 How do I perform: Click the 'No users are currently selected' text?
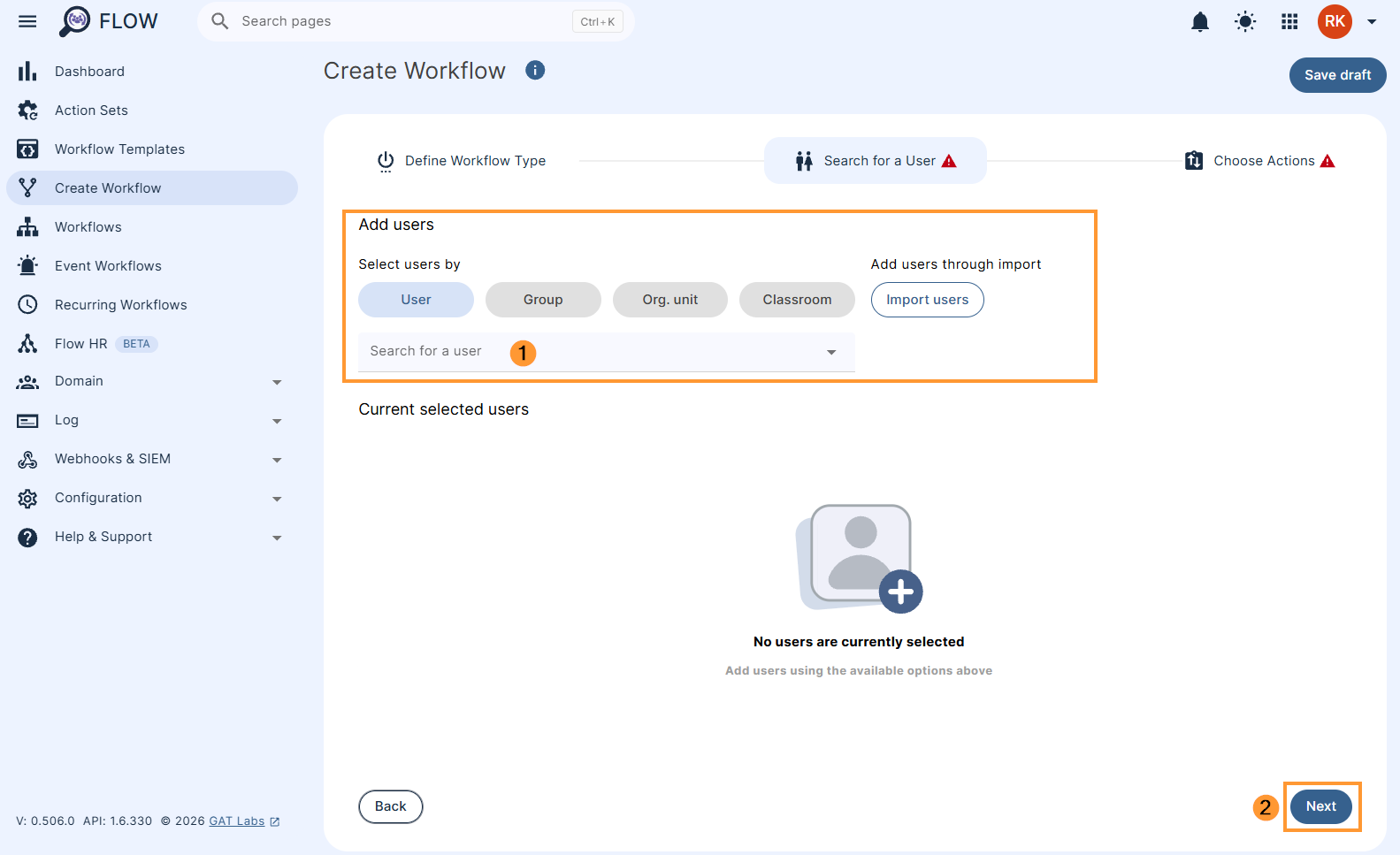859,642
